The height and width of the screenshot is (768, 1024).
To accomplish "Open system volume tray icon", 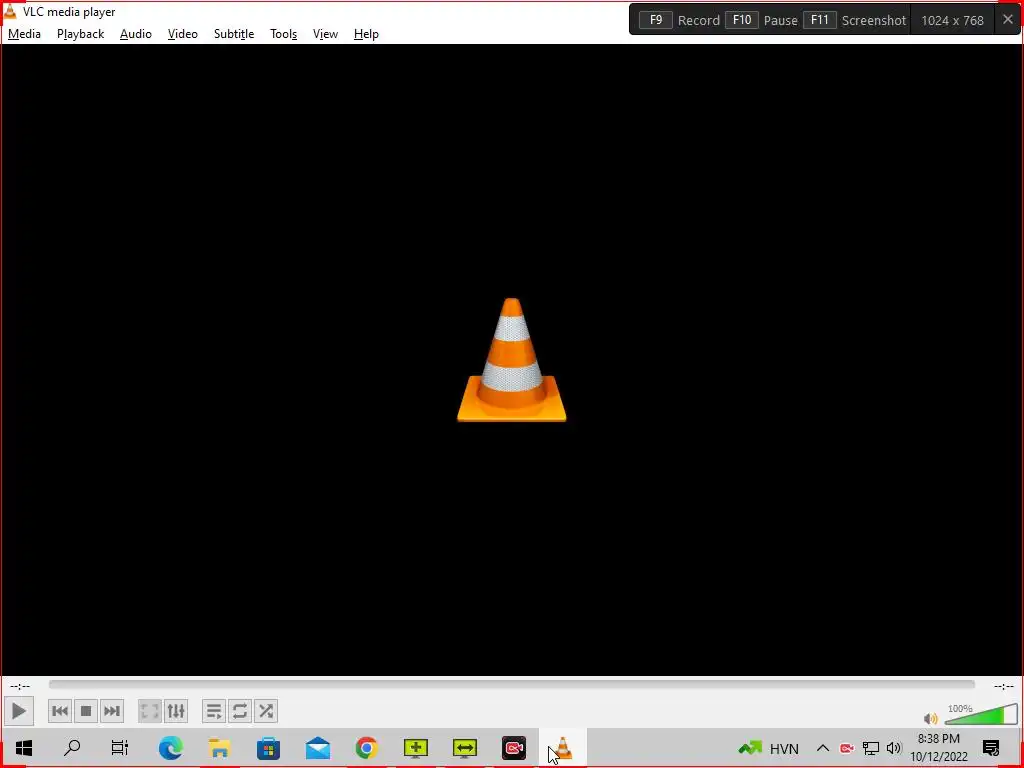I will pos(894,748).
